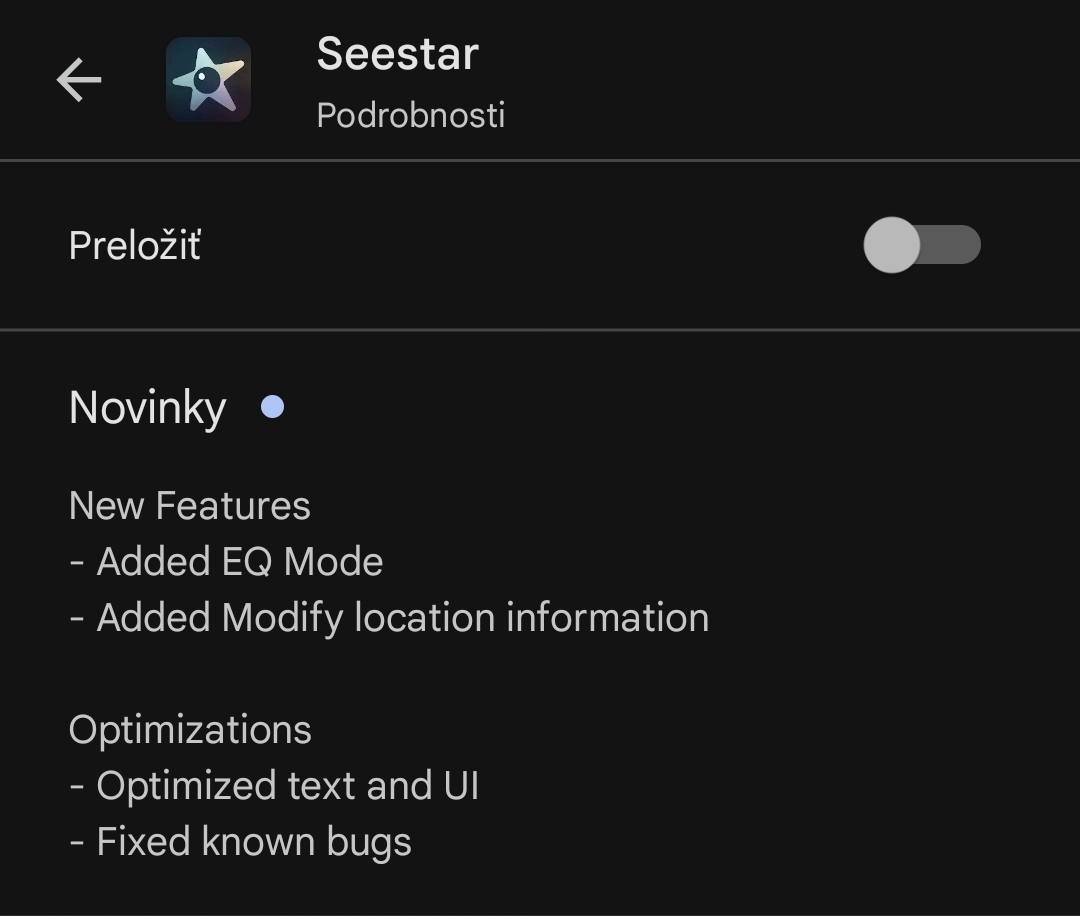Tap the Novinky section heading
Image resolution: width=1080 pixels, height=916 pixels.
(147, 408)
